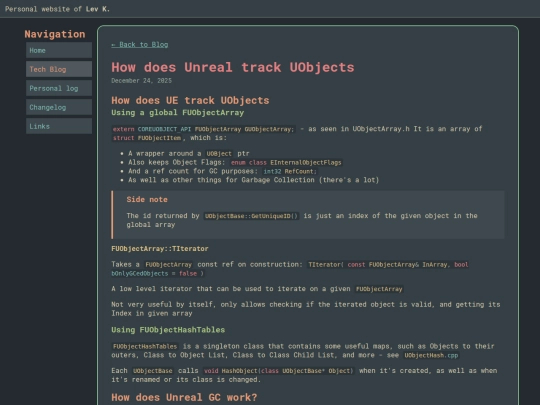Click the 'How does UE track UObjects' heading

[190, 100]
